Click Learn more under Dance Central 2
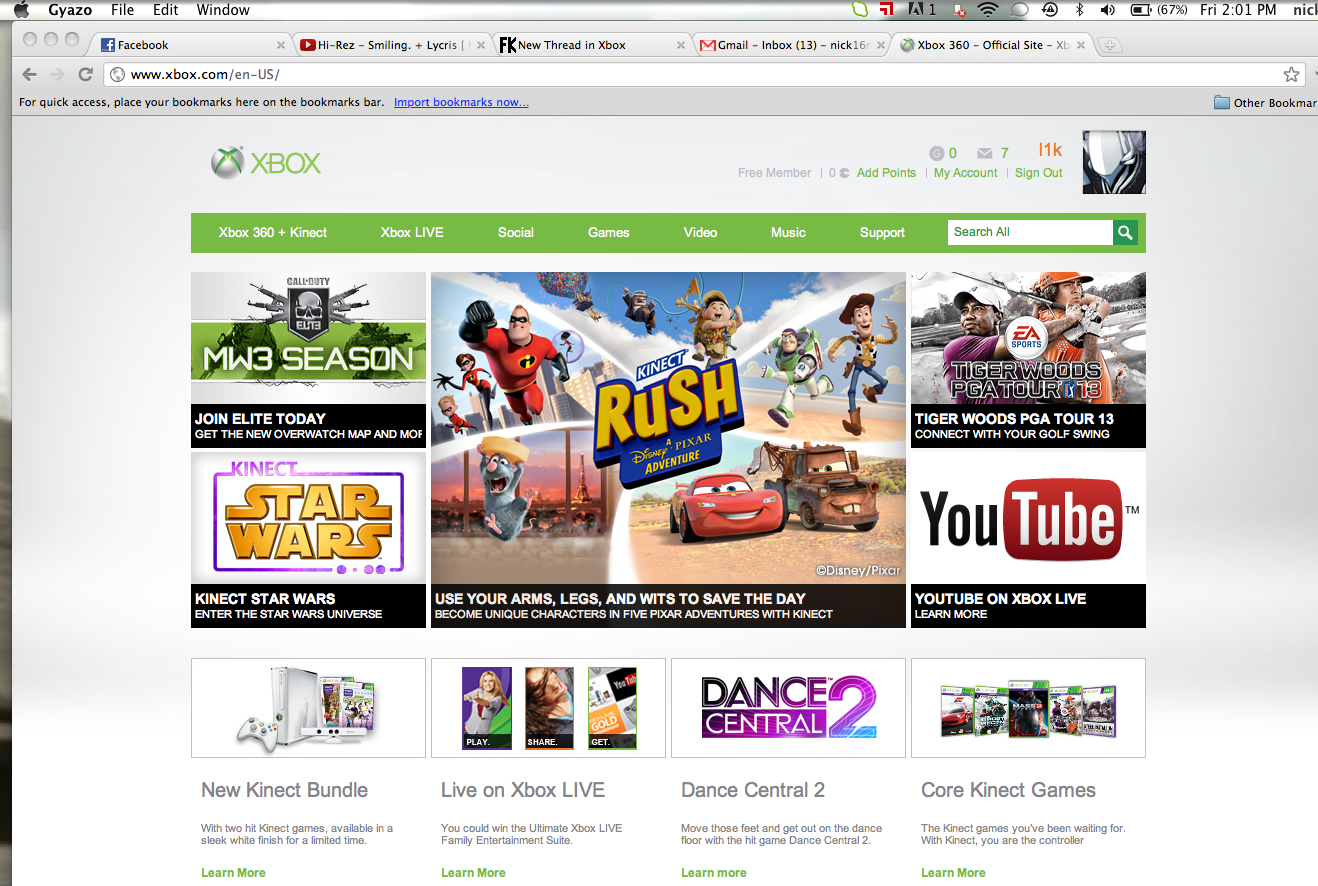The image size is (1318, 886). tap(713, 873)
